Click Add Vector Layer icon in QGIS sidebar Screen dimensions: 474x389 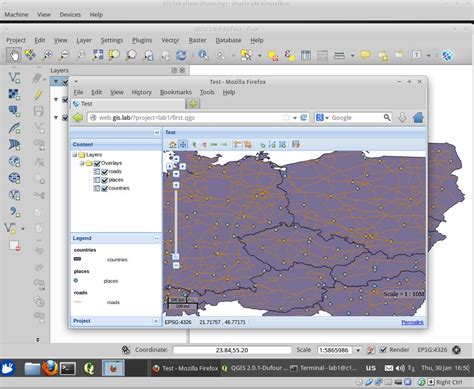14,78
